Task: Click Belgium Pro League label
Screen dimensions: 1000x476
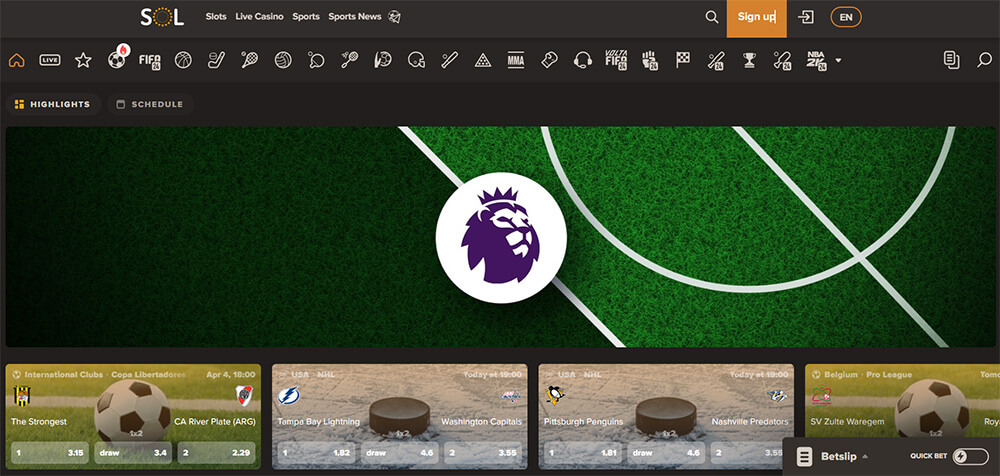Action: (867, 375)
